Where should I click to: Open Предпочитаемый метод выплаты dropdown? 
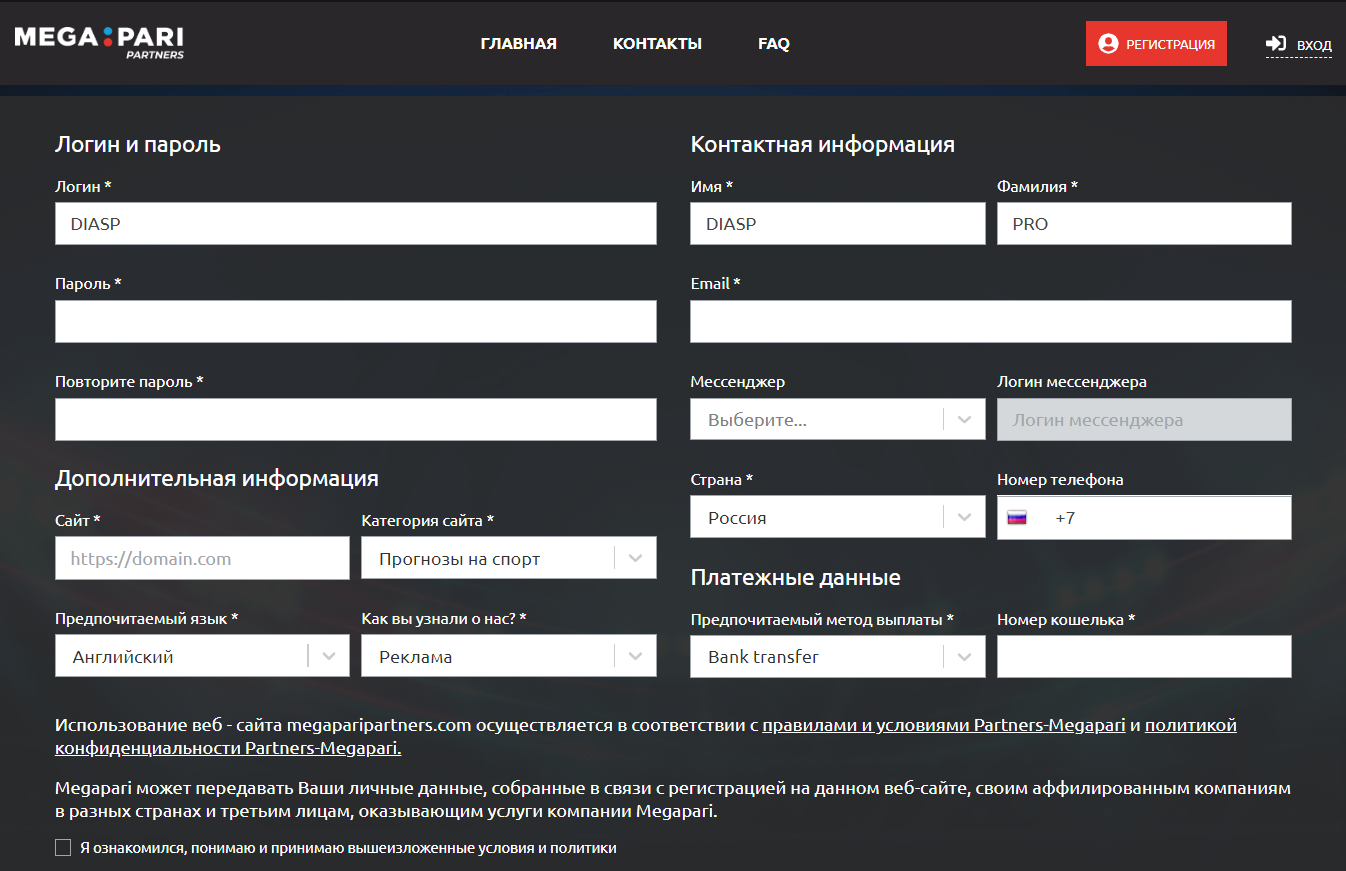[838, 657]
